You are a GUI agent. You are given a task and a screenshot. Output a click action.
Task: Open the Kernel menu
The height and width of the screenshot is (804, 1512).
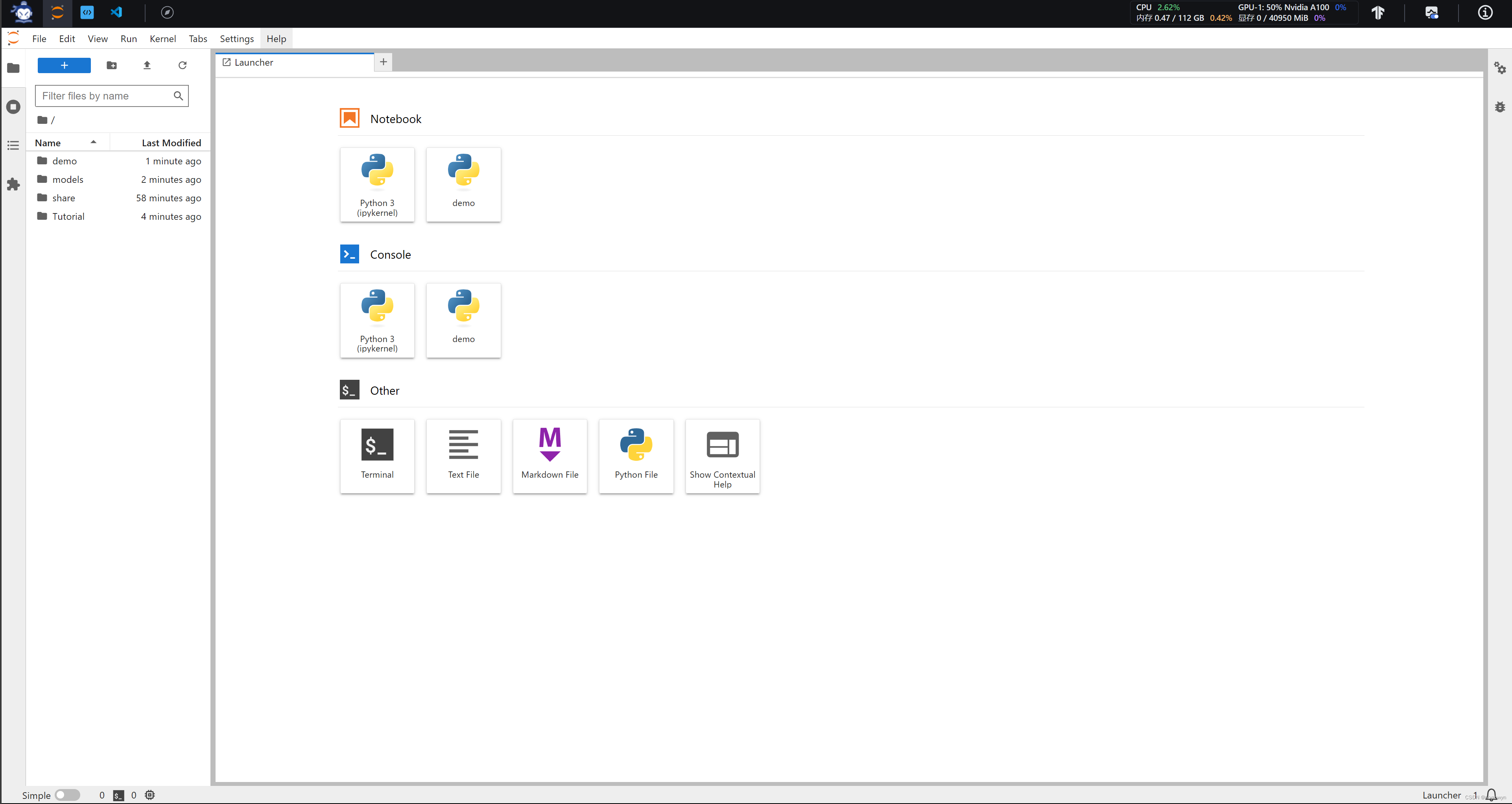162,39
